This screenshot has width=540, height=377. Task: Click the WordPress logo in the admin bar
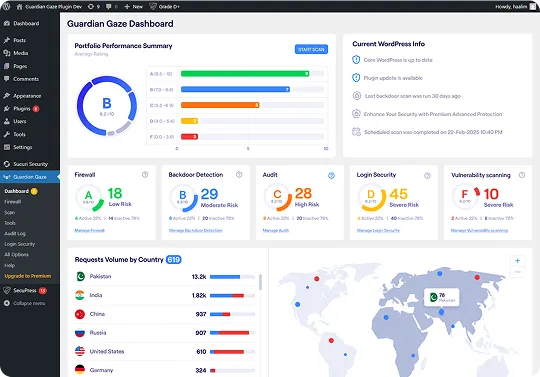pyautogui.click(x=6, y=7)
